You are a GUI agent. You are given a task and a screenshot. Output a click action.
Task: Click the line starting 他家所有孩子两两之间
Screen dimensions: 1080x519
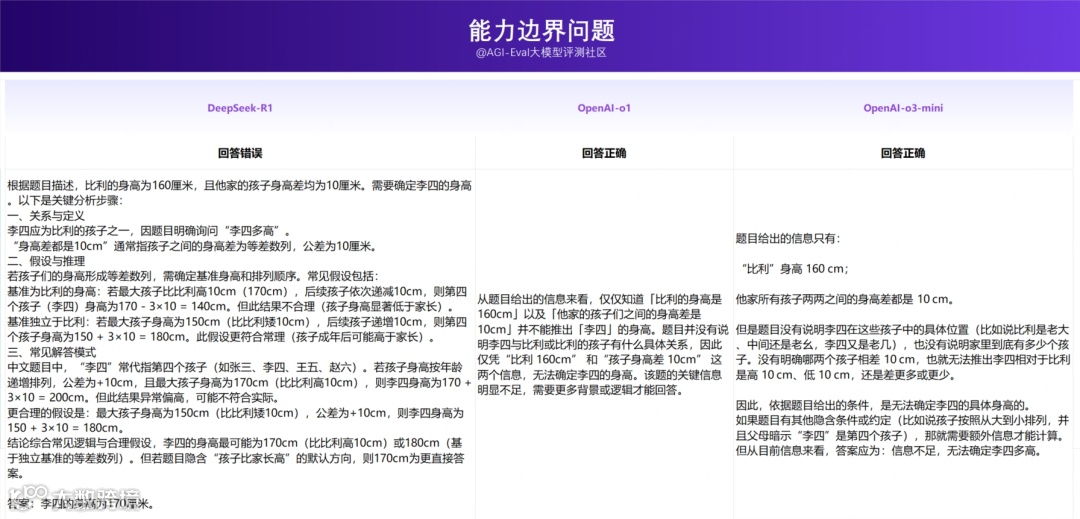(844, 299)
